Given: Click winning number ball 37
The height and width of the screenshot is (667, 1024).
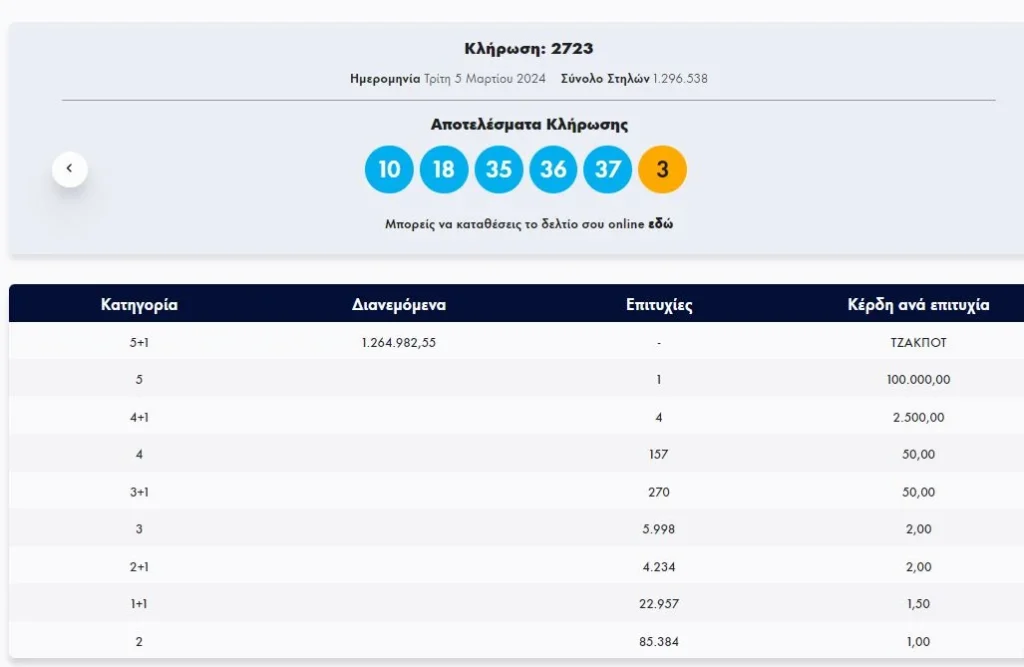Looking at the screenshot, I should point(607,169).
